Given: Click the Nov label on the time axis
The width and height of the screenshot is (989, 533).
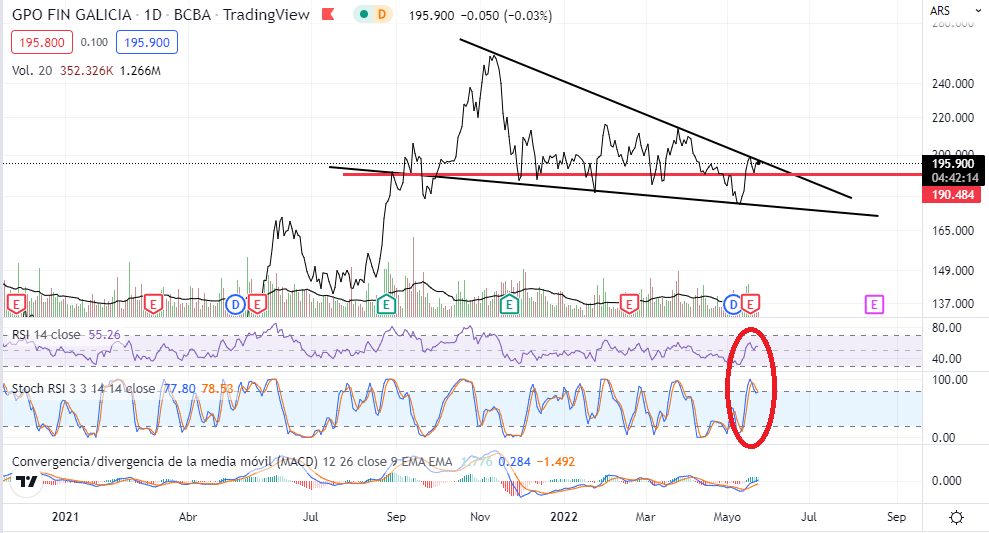Looking at the screenshot, I should (x=480, y=517).
